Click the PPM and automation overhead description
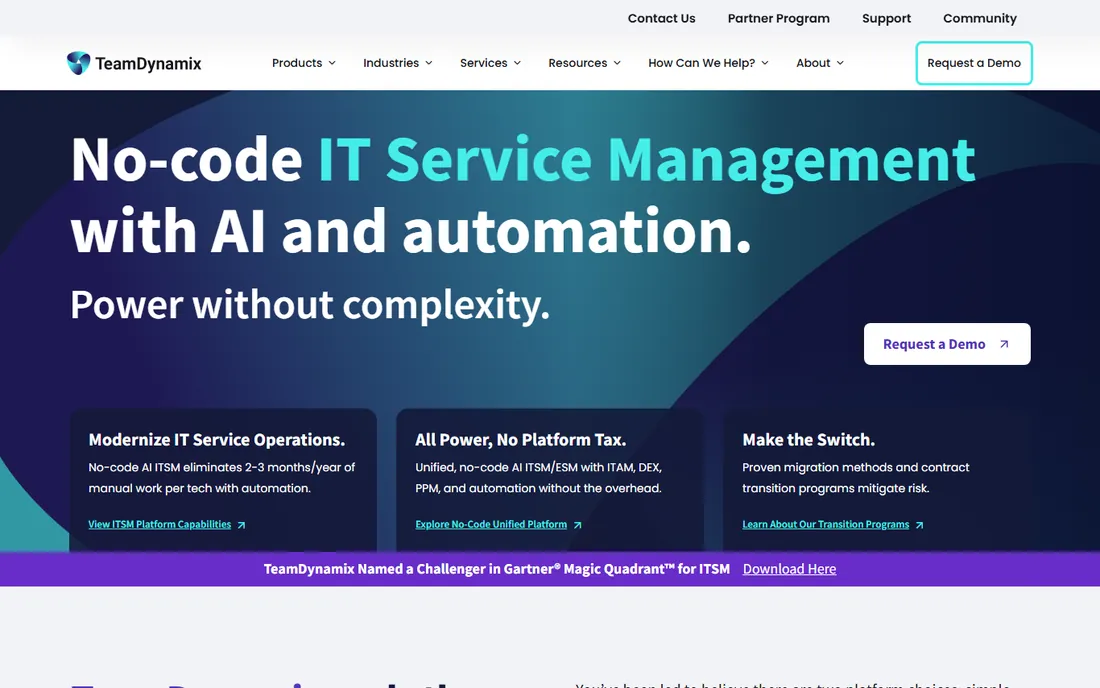Image resolution: width=1100 pixels, height=688 pixels. 538,478
